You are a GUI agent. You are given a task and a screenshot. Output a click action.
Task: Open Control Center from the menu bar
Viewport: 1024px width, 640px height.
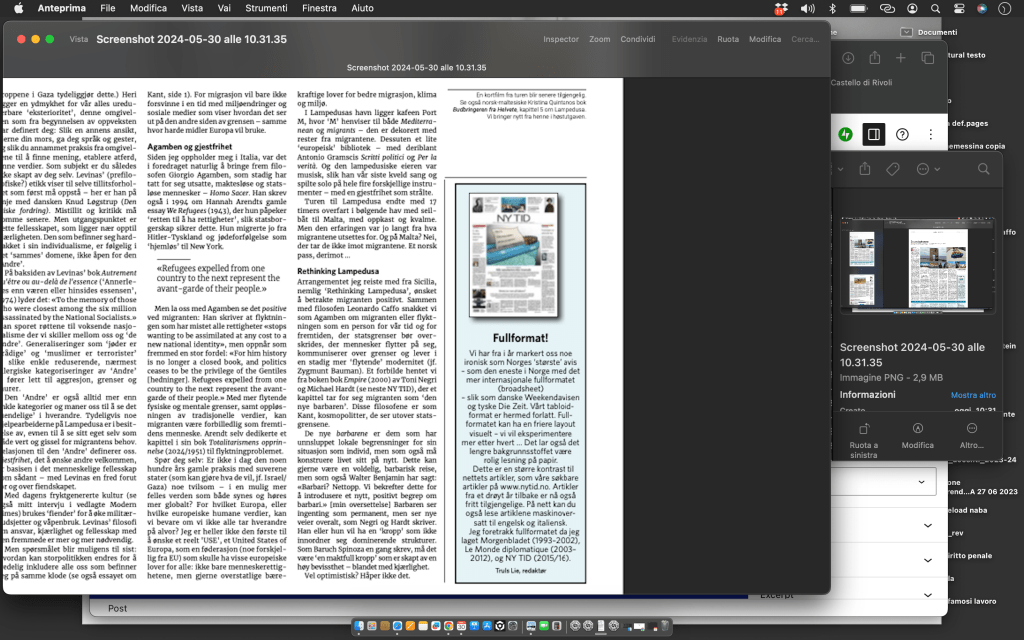959,8
